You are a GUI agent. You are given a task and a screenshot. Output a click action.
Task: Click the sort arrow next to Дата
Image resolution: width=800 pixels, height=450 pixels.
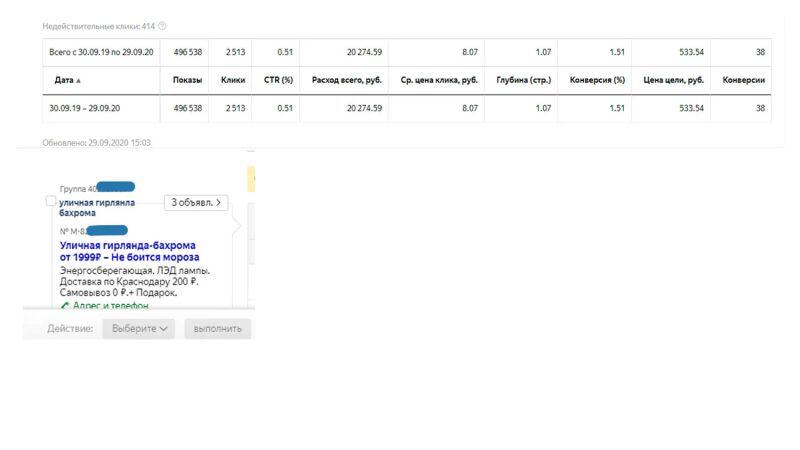coord(79,80)
